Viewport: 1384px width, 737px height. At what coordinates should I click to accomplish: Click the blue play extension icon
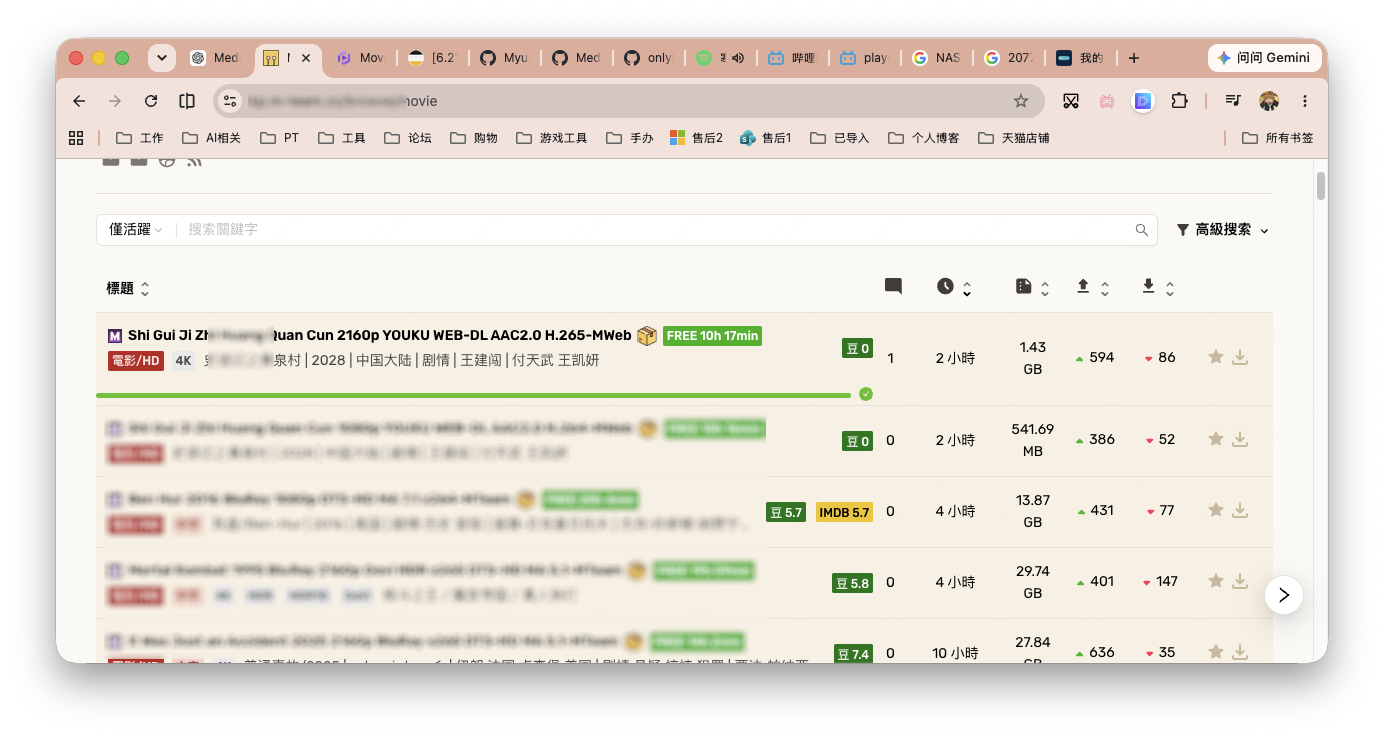(1143, 101)
